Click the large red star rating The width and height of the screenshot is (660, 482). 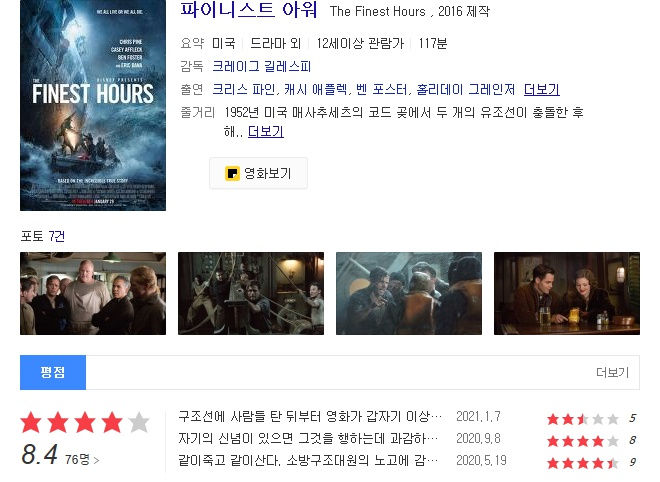pos(85,423)
